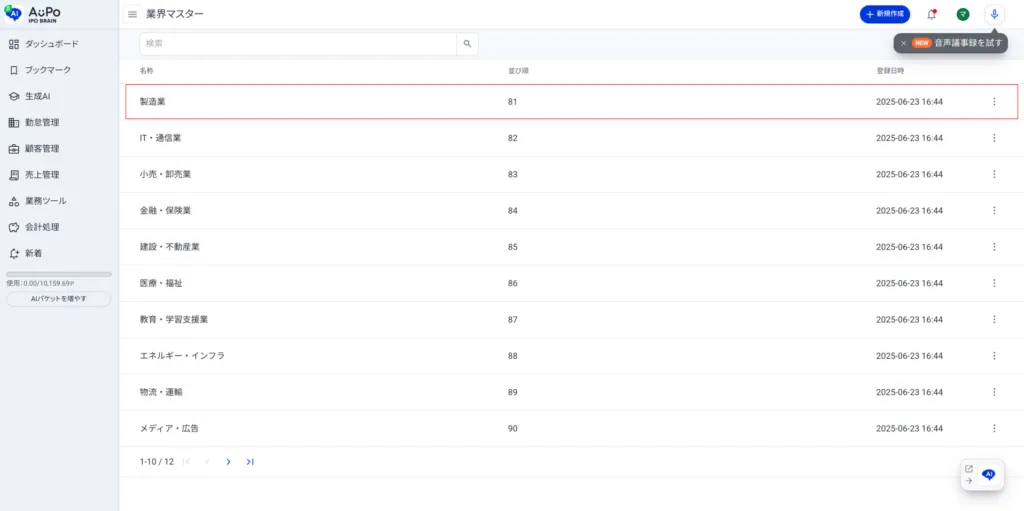Click the 新規作成 button
1024x511 pixels.
(x=885, y=14)
